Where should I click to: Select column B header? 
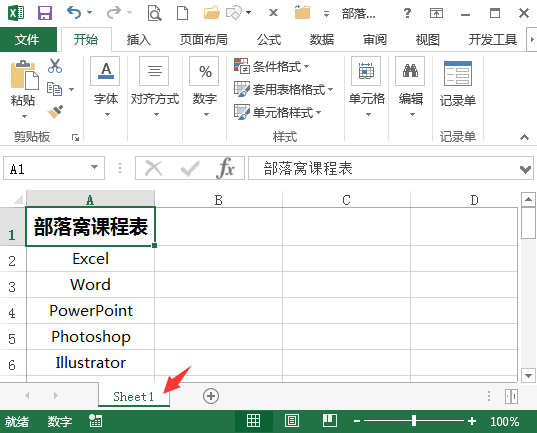(x=218, y=200)
